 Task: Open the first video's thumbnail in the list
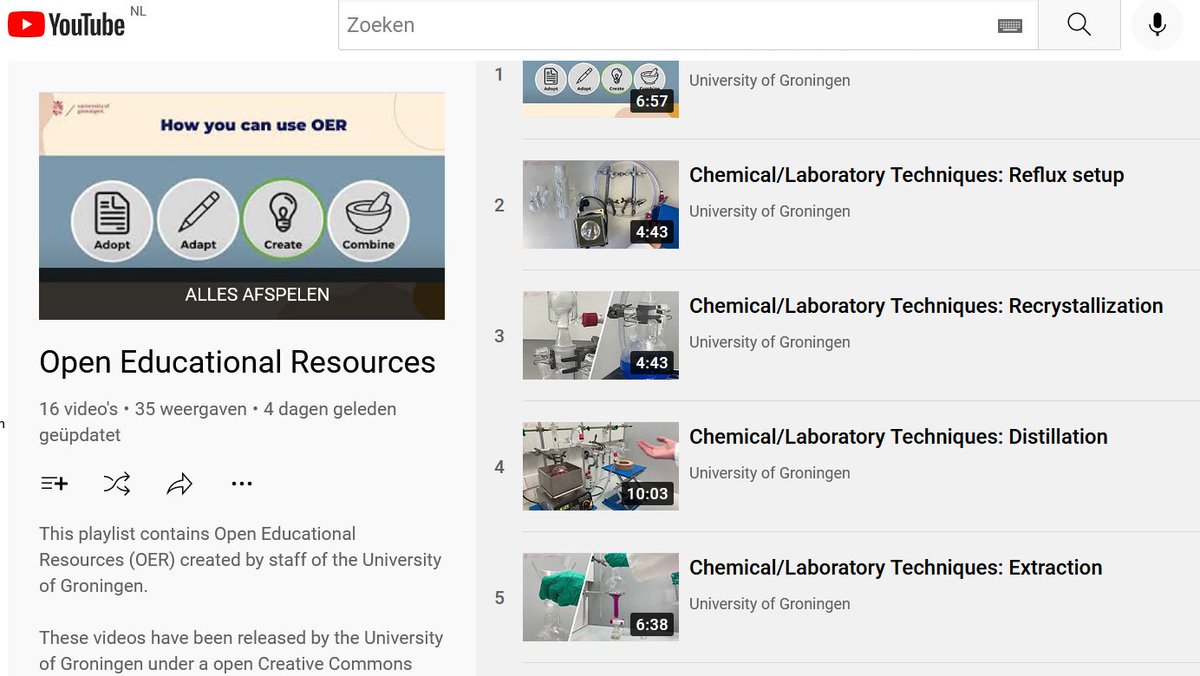point(600,88)
